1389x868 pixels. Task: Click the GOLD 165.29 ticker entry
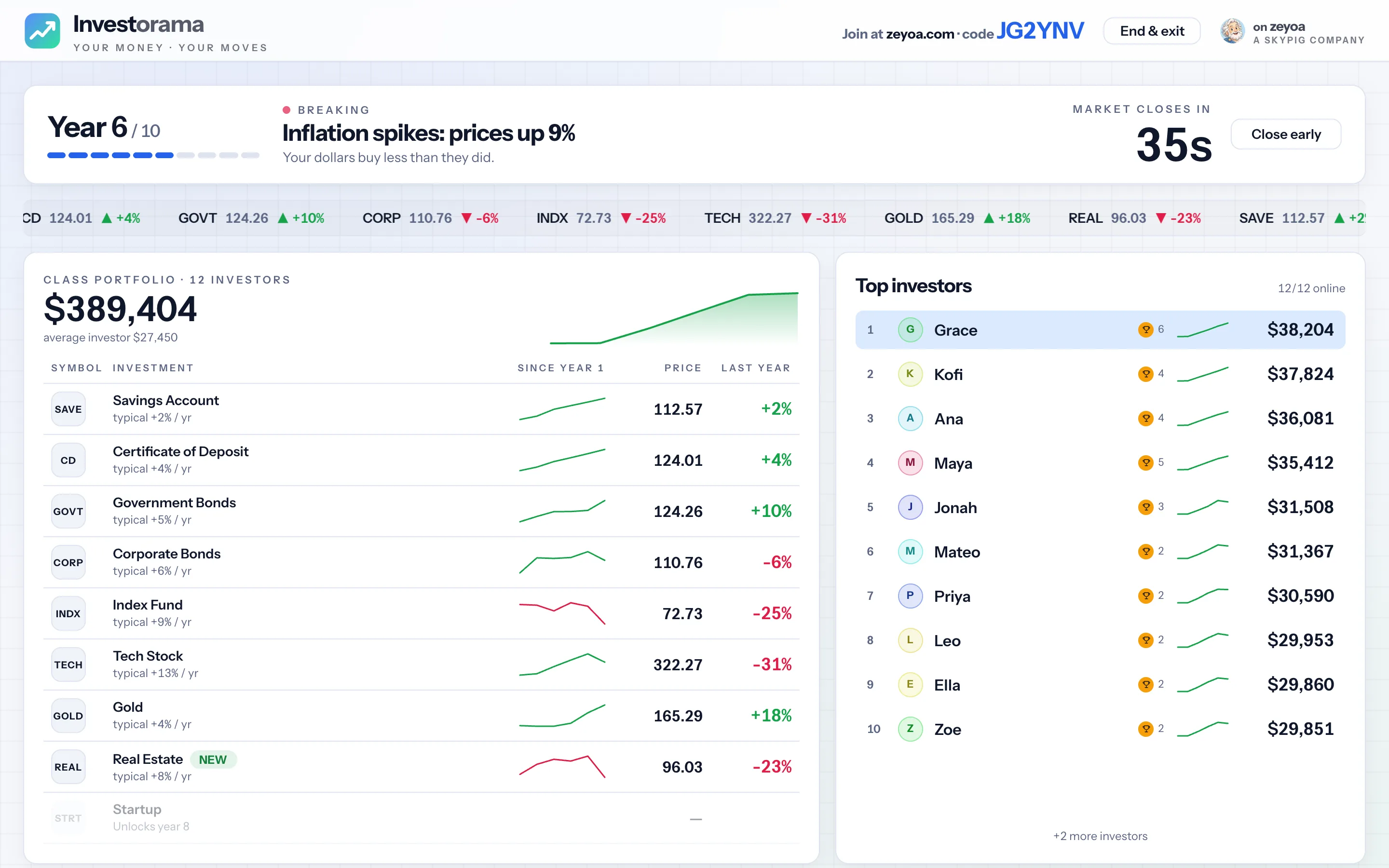(957, 218)
